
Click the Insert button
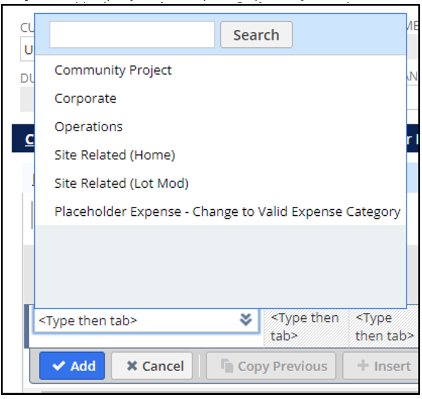pos(381,366)
